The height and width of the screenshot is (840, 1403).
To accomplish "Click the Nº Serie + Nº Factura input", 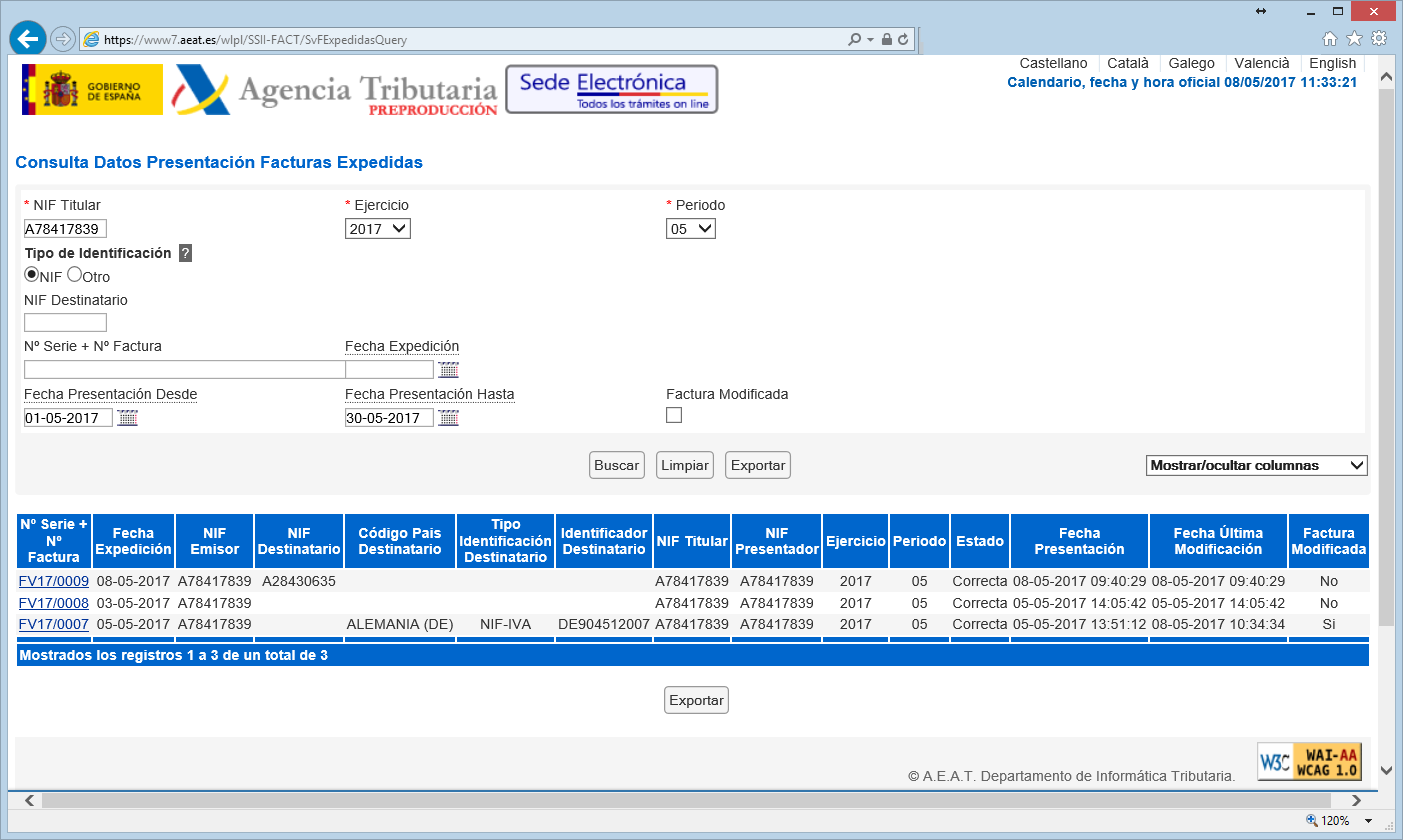I will pyautogui.click(x=184, y=370).
